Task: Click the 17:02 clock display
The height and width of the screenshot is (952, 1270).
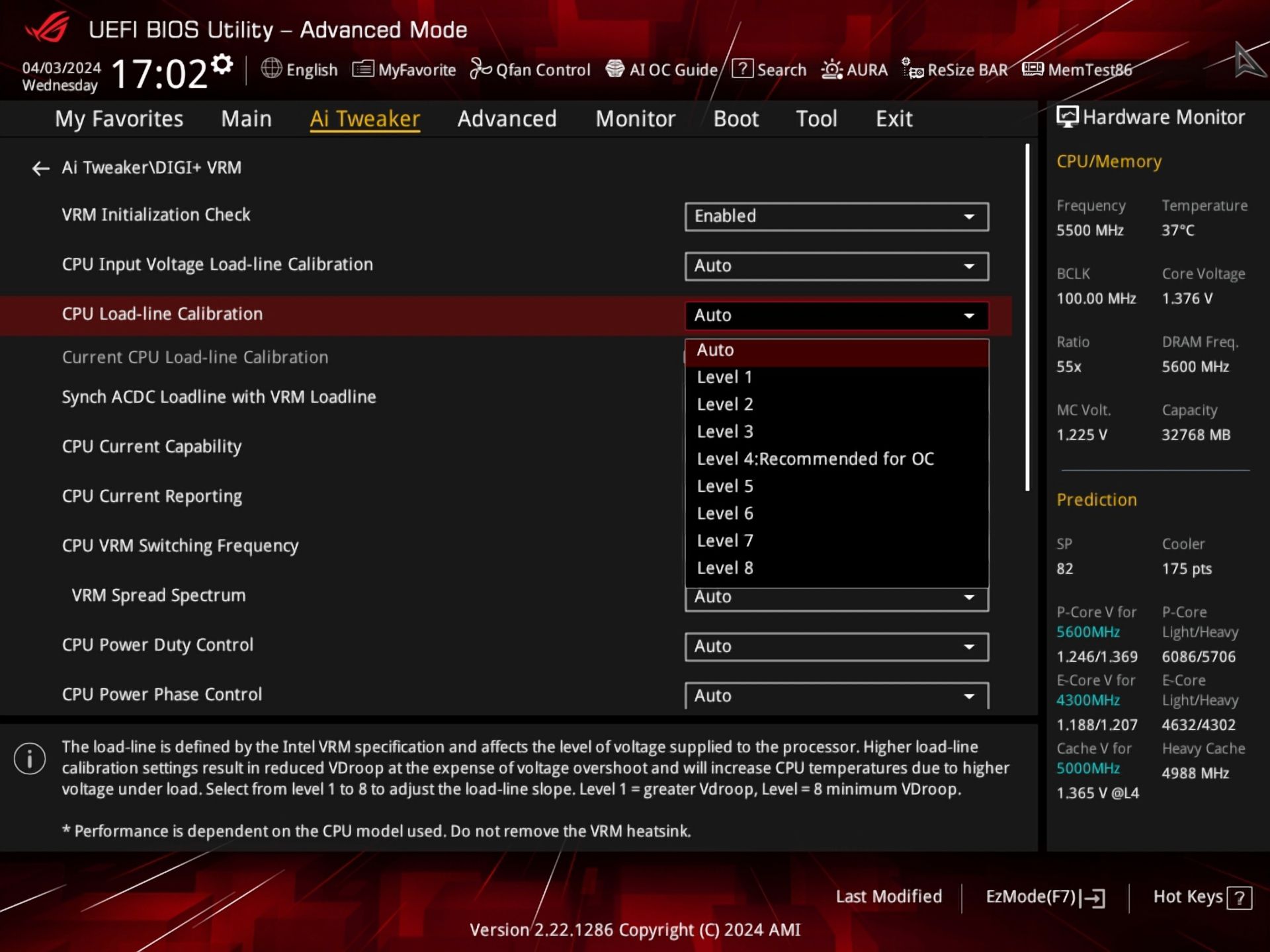Action: pyautogui.click(x=159, y=73)
